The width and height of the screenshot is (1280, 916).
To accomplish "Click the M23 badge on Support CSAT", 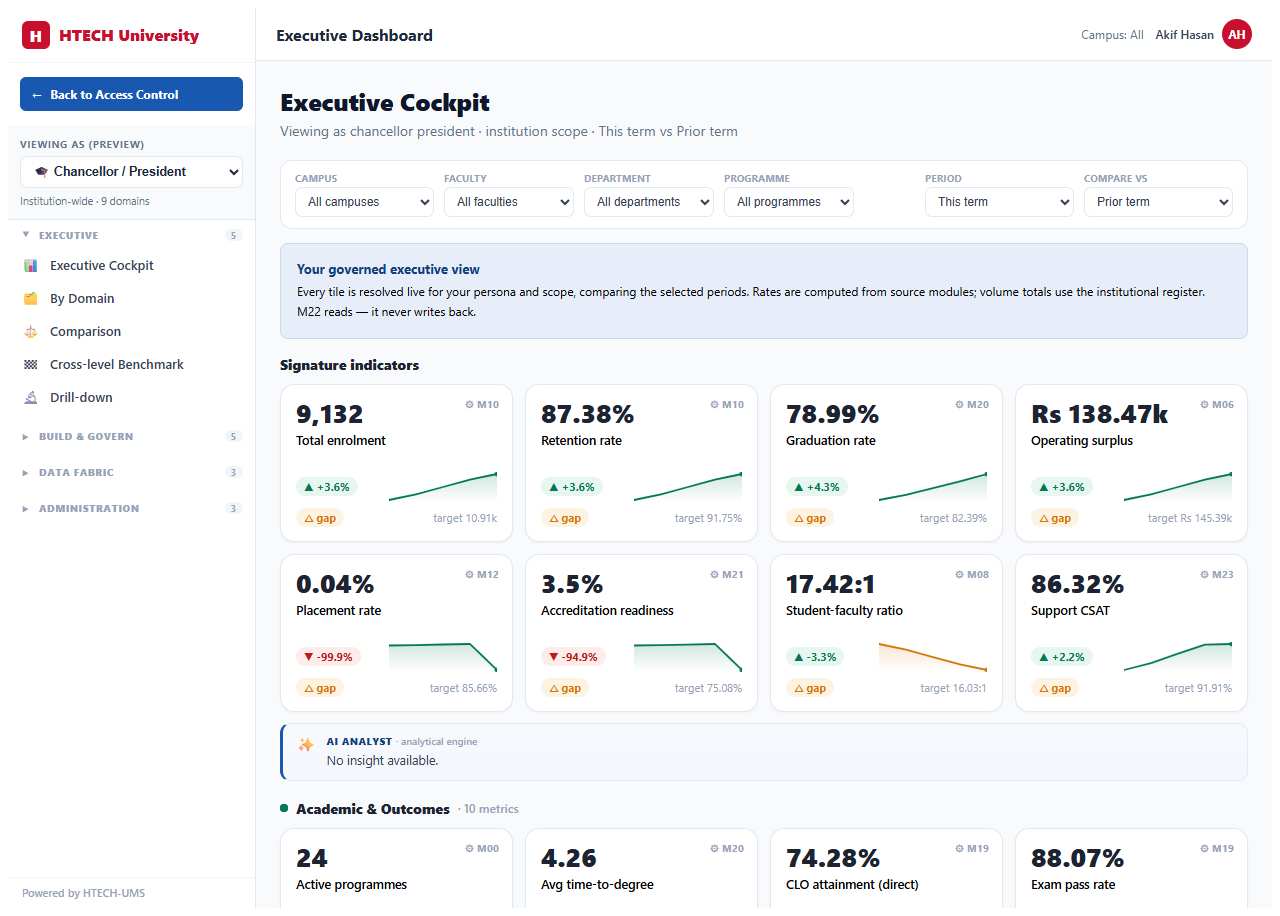I will 1217,575.
